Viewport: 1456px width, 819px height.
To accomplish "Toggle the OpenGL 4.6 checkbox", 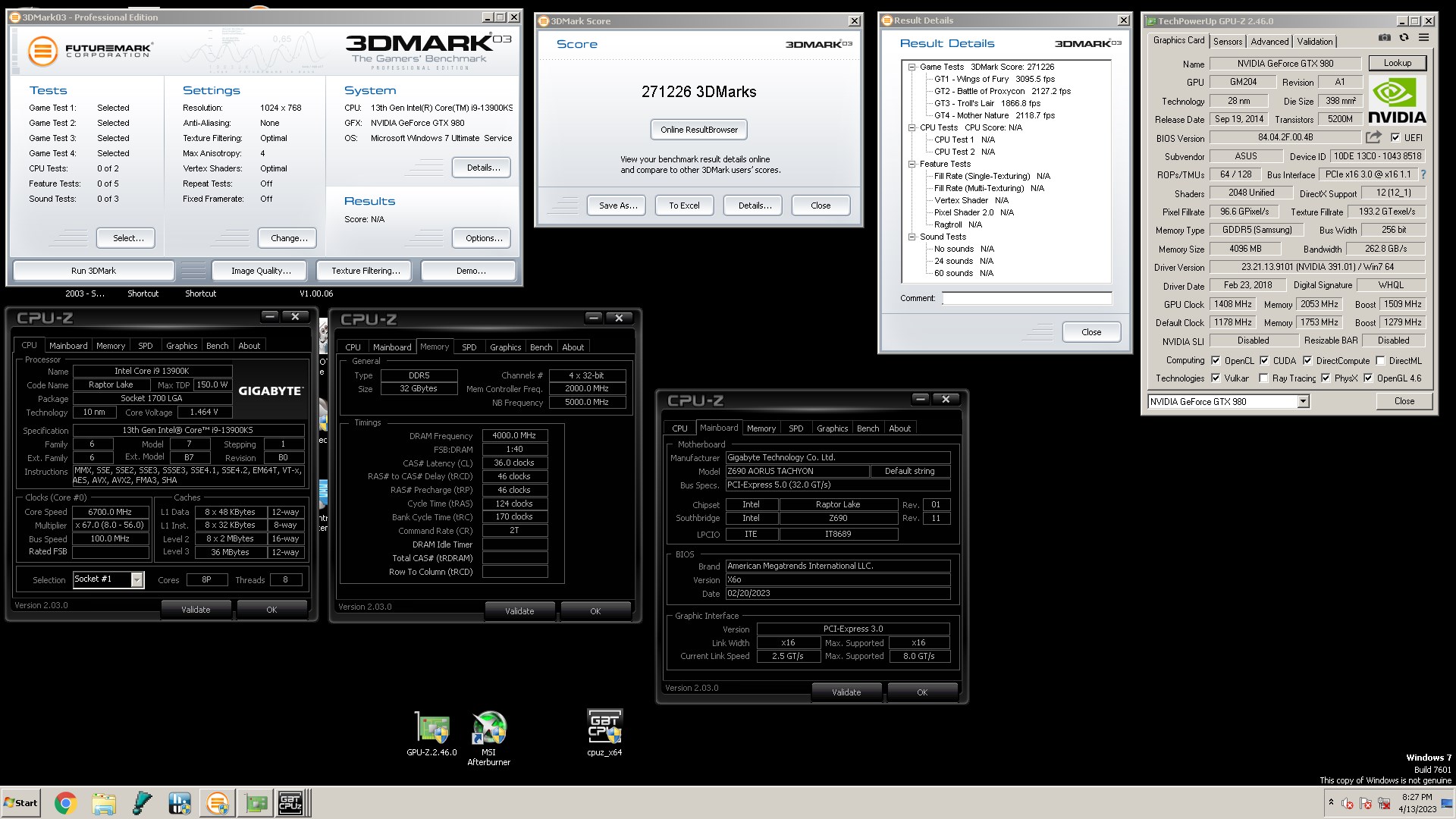I will point(1368,378).
